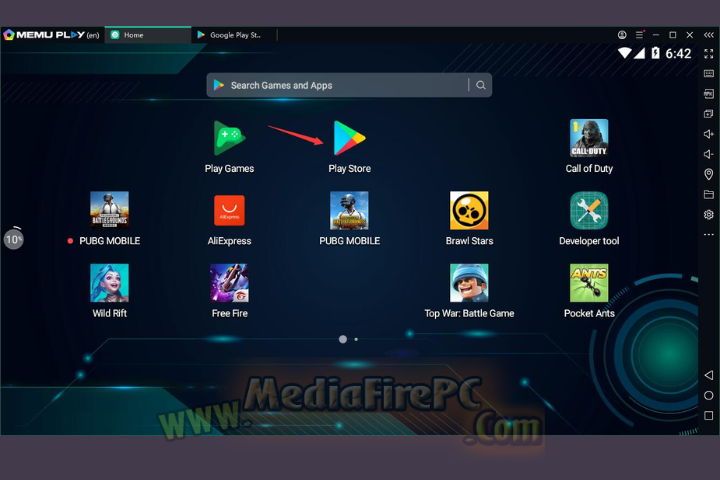Click the 6:42 clock in status bar
720x480 pixels.
pyautogui.click(x=678, y=54)
